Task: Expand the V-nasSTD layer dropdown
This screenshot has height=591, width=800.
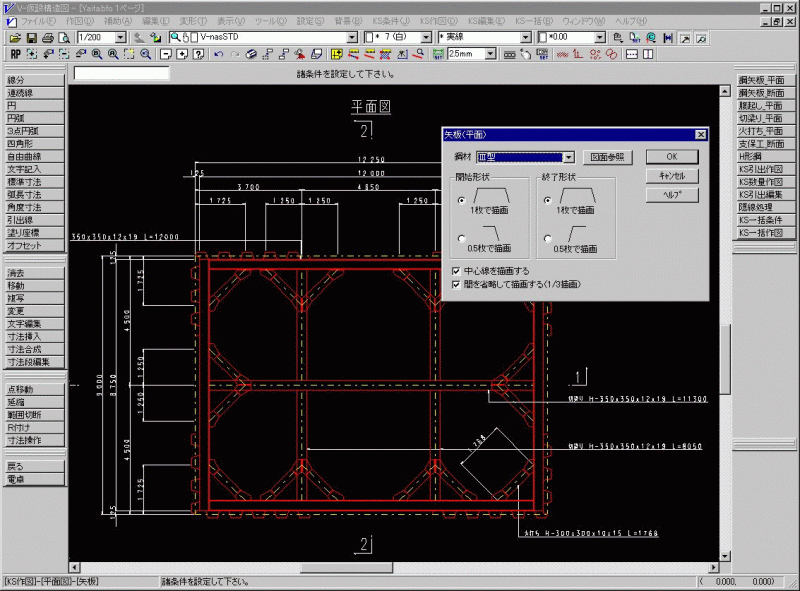Action: click(x=351, y=38)
